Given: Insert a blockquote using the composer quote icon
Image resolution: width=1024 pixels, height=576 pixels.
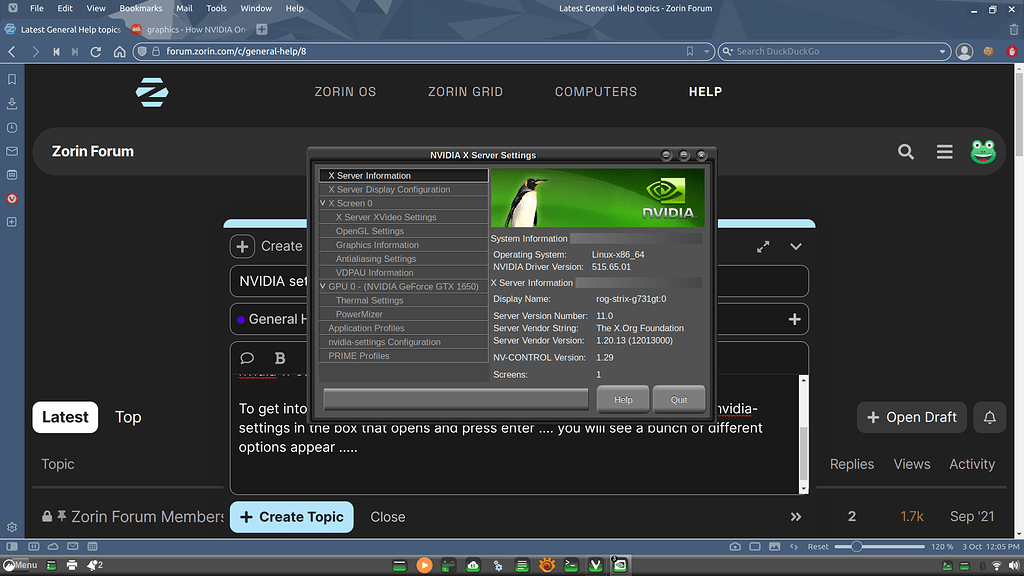Looking at the screenshot, I should click(x=247, y=358).
